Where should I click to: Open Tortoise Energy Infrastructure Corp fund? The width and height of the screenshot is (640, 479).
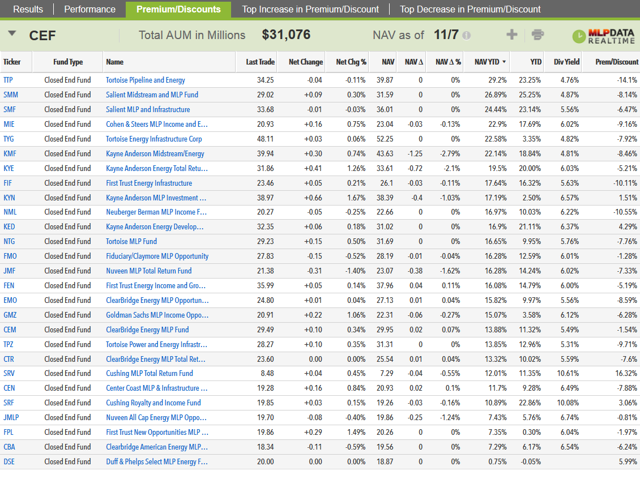pyautogui.click(x=154, y=139)
